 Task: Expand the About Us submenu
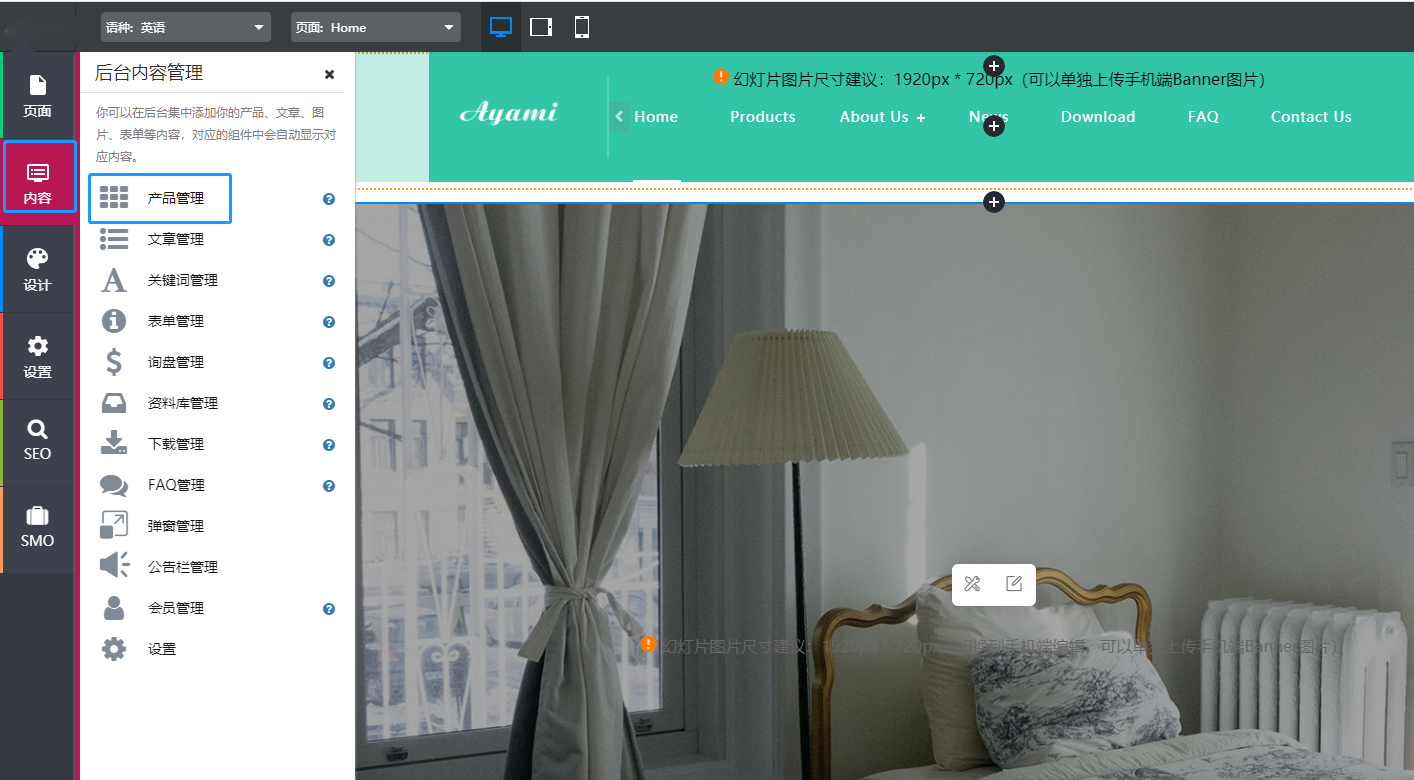point(920,118)
